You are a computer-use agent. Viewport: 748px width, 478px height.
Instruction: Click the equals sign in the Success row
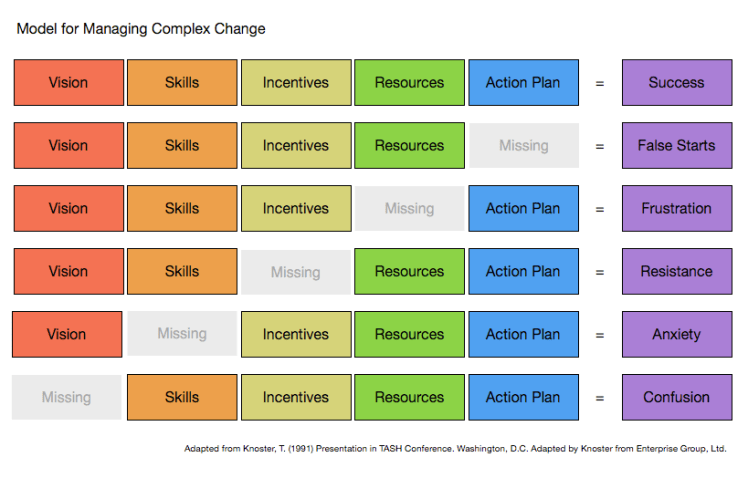tap(599, 84)
